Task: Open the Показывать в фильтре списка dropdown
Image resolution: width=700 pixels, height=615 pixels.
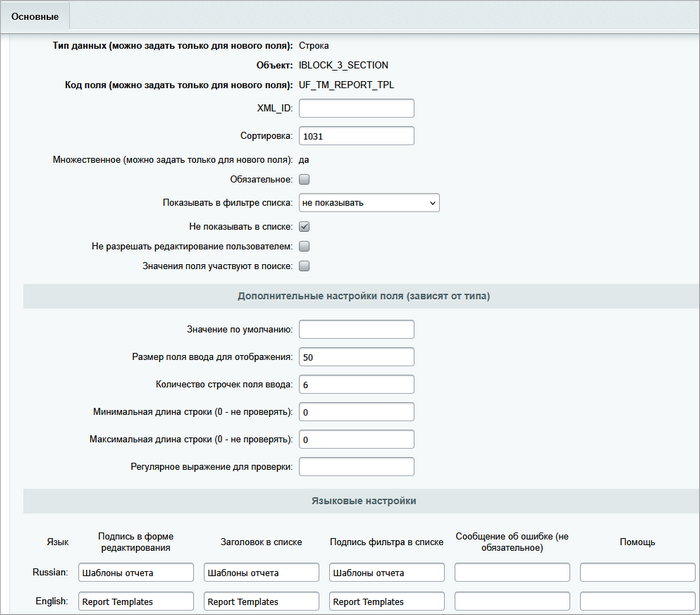Action: click(369, 203)
